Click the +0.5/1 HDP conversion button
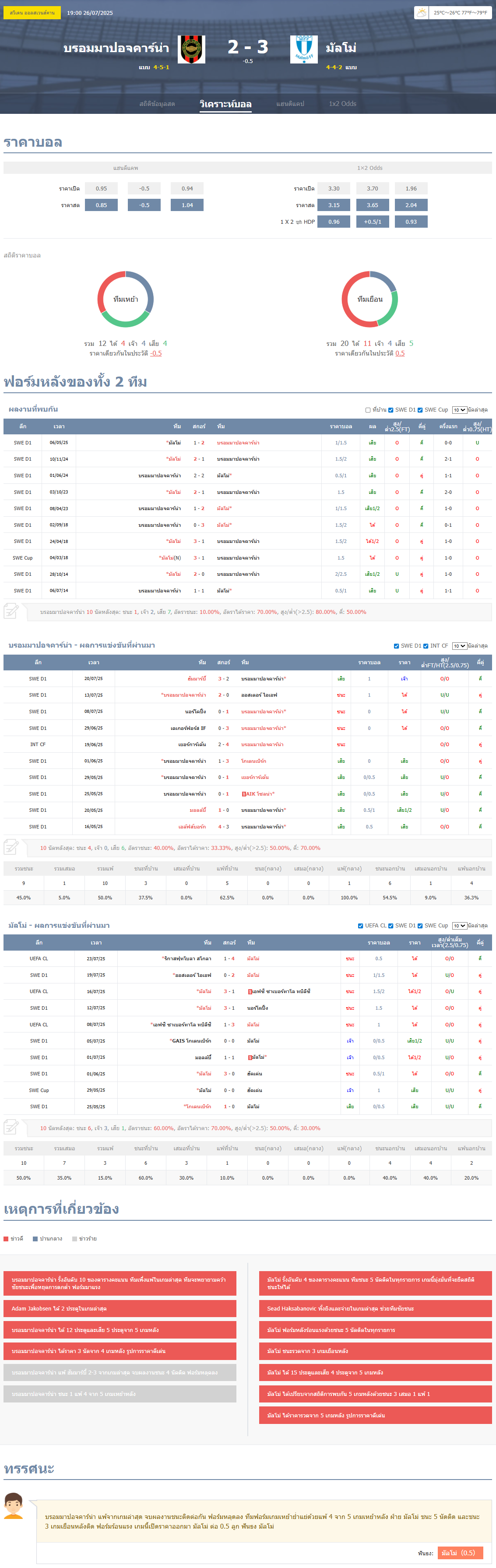496x1568 pixels. coord(373,222)
